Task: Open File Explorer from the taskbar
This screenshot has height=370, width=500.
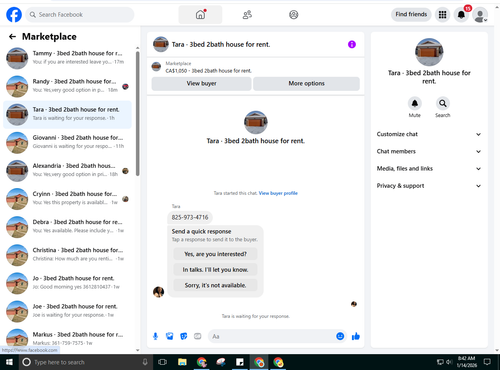Action: click(x=182, y=362)
